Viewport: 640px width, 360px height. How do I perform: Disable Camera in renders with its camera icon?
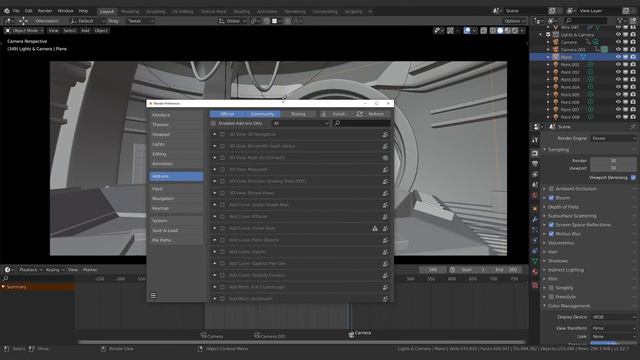[633, 42]
